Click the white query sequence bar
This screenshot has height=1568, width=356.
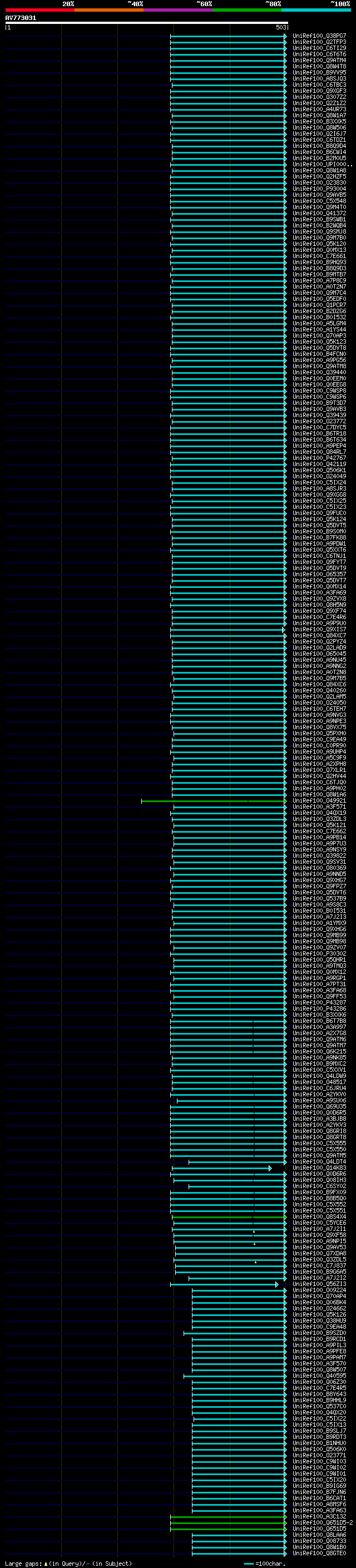pyautogui.click(x=147, y=22)
